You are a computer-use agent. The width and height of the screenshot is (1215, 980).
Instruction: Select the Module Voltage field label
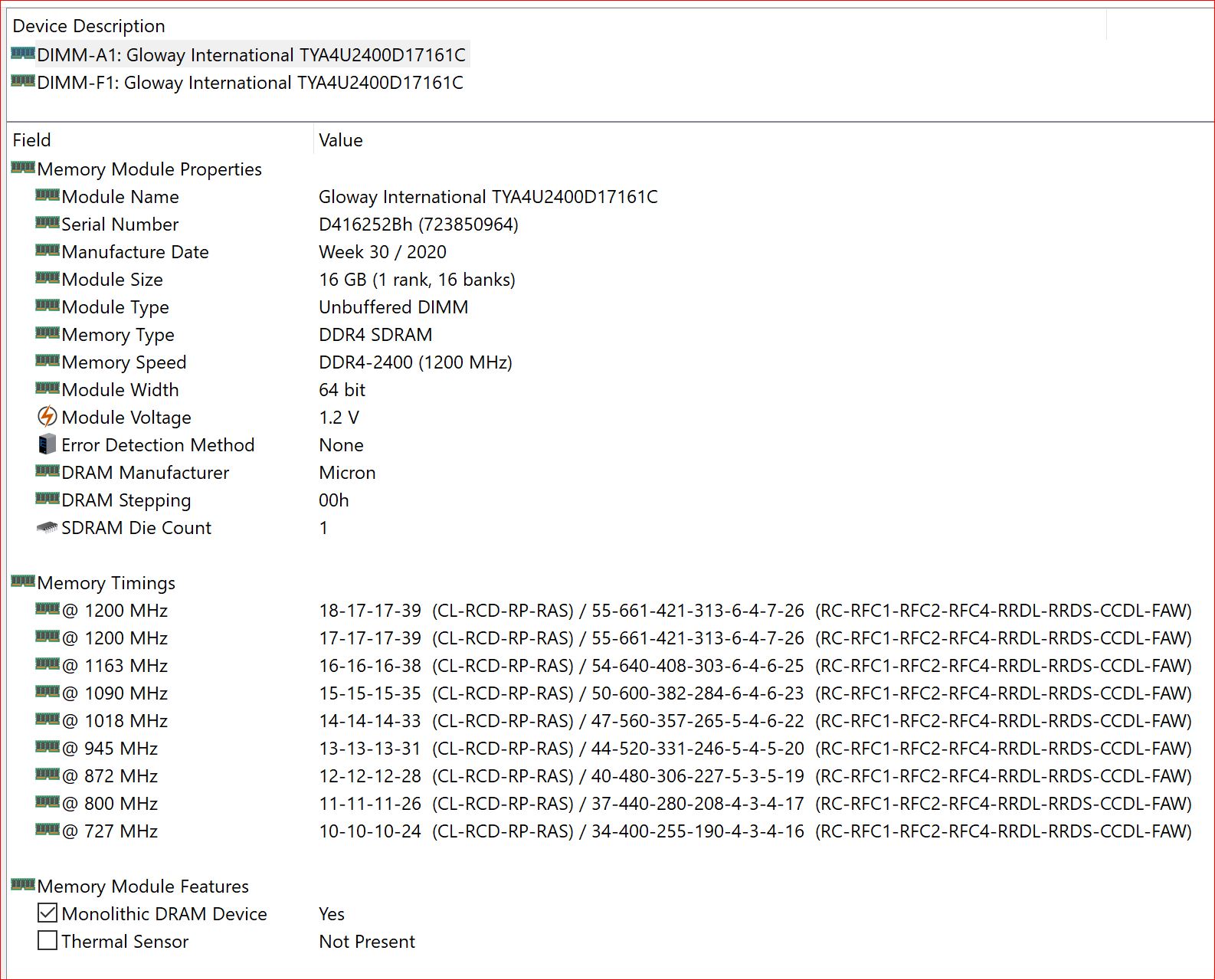coord(126,418)
